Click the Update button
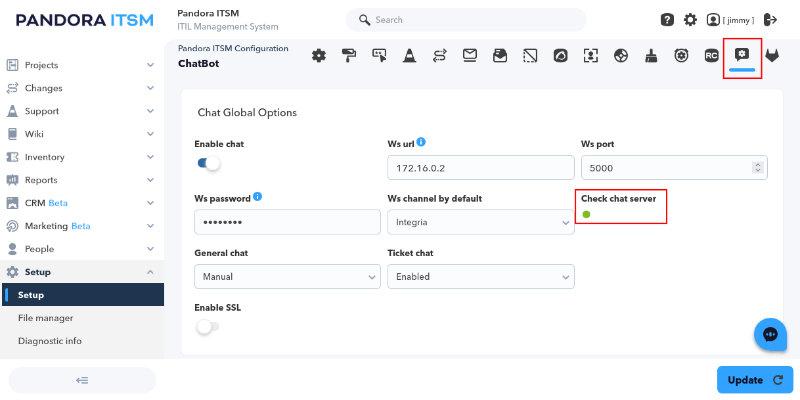800x400 pixels. [755, 380]
